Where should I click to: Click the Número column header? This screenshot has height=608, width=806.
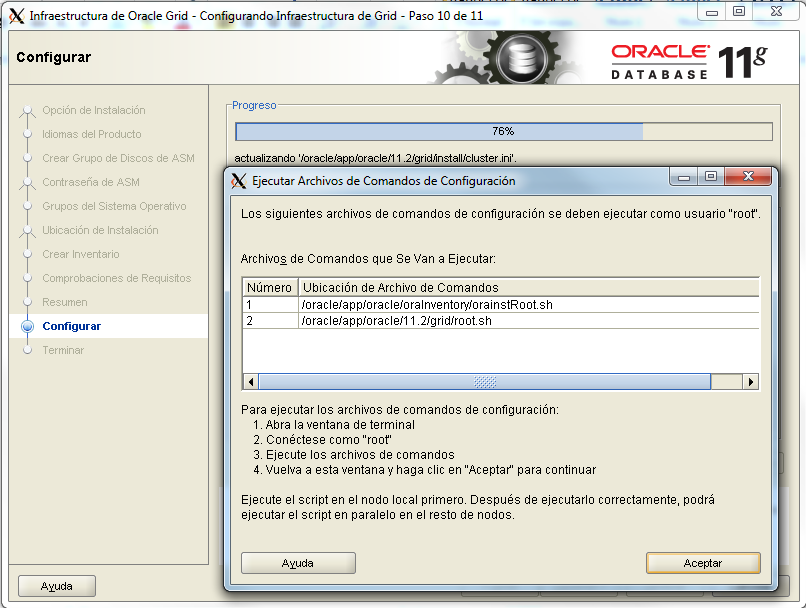(267, 289)
